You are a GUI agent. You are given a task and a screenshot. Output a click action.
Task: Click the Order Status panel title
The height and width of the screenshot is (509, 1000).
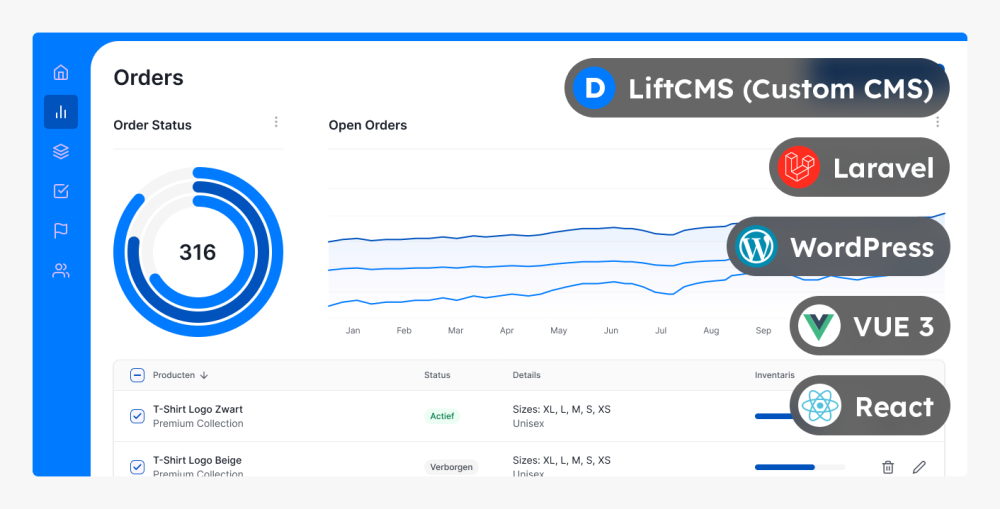pyautogui.click(x=152, y=125)
